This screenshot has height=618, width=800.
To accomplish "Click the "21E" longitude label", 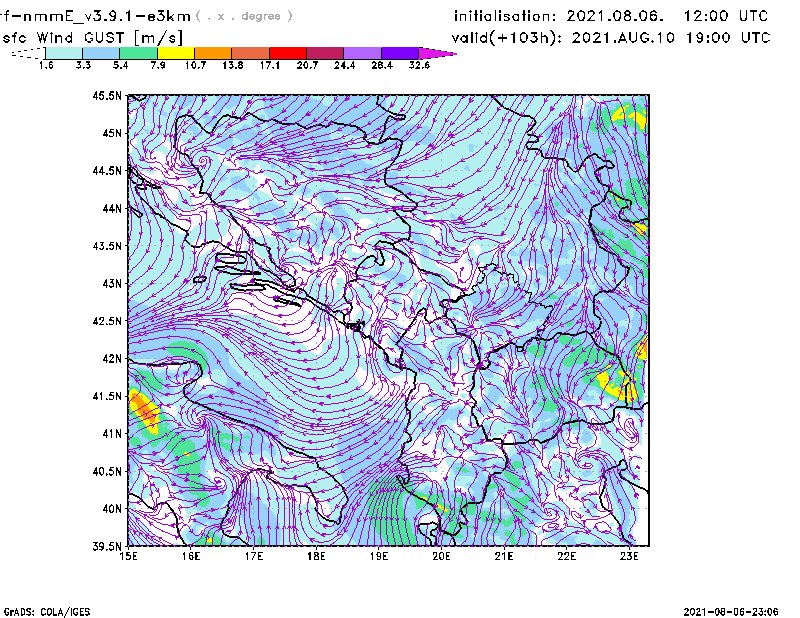I will pyautogui.click(x=504, y=556).
